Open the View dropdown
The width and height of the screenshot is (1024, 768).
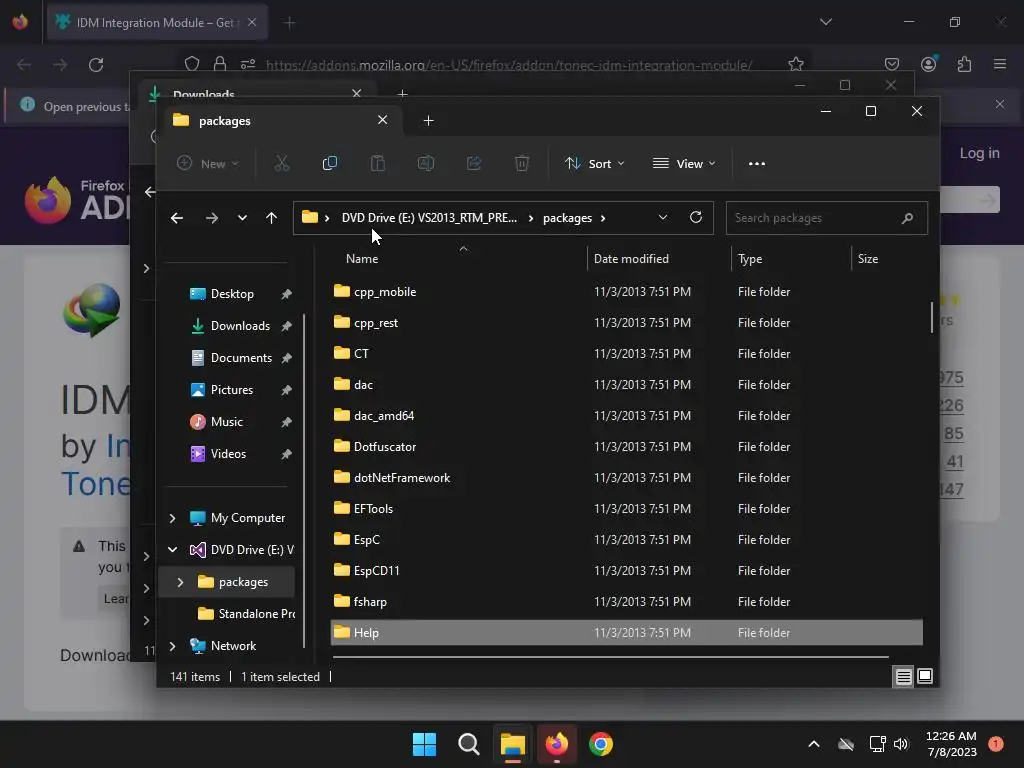(684, 163)
